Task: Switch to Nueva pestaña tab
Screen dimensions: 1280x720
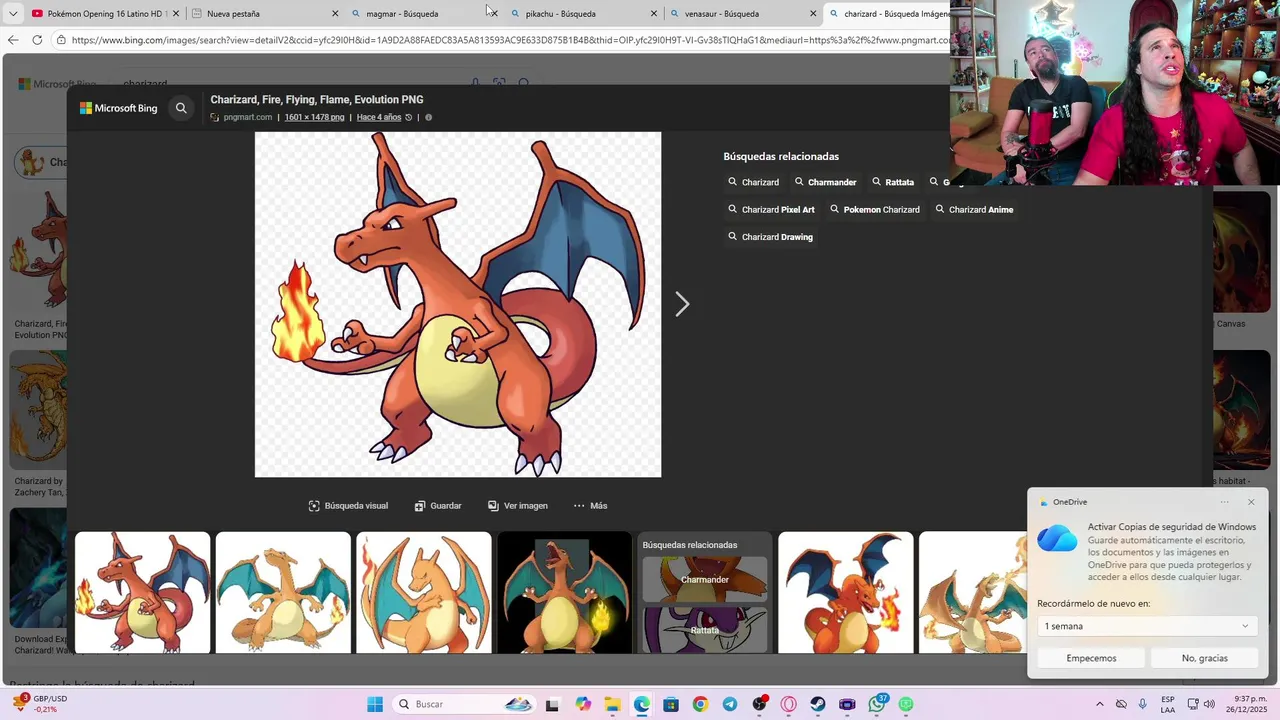Action: tap(265, 14)
